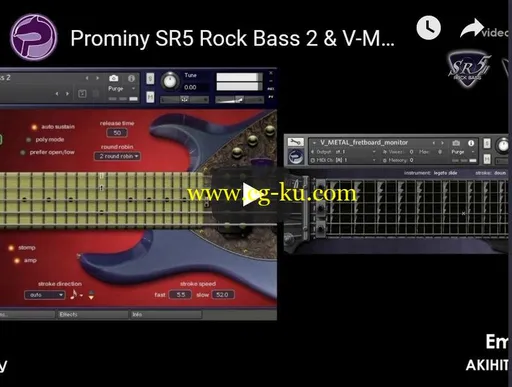Click the release time value 50
The height and width of the screenshot is (387, 512).
coord(117,133)
